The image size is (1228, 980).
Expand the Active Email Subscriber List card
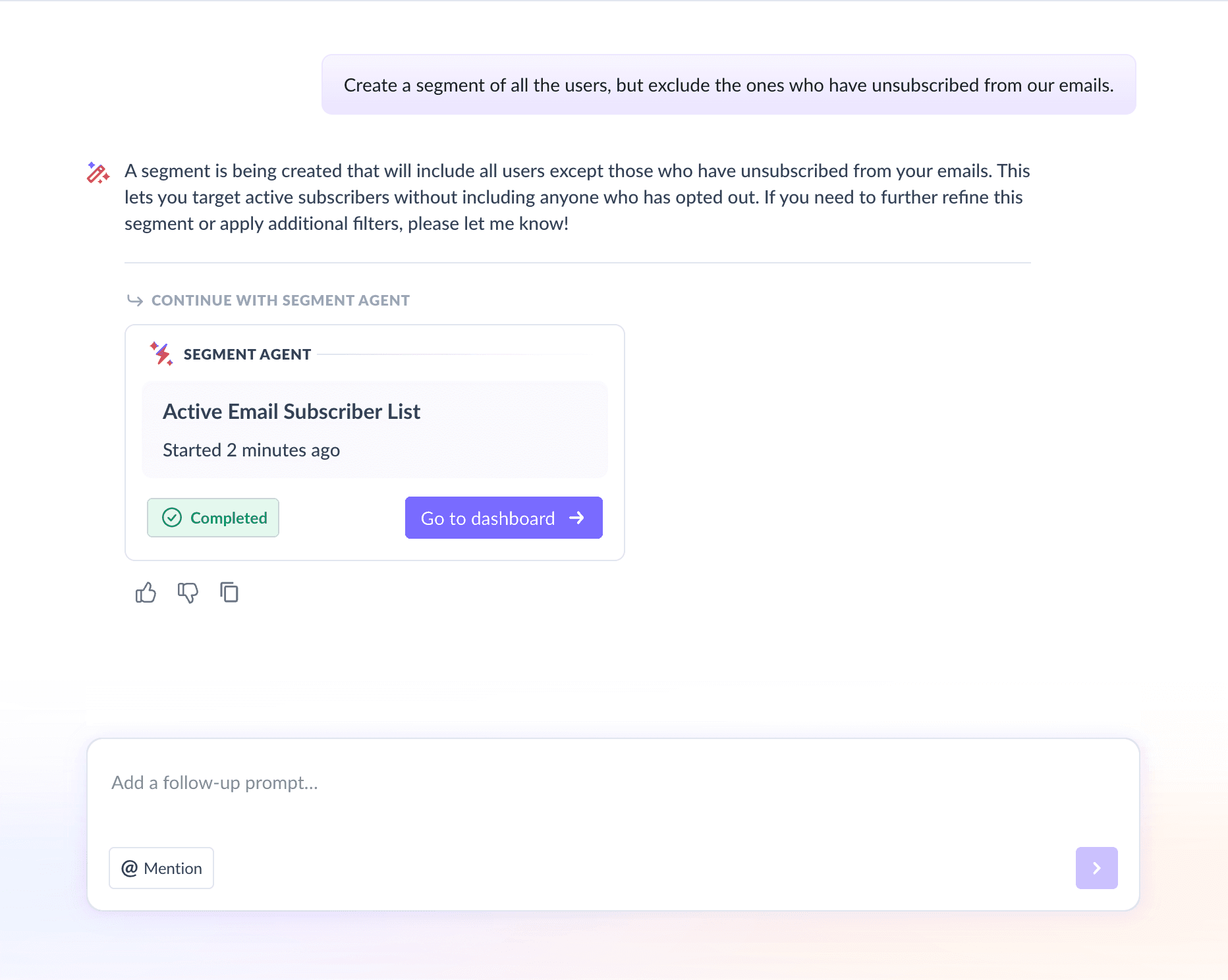click(374, 429)
